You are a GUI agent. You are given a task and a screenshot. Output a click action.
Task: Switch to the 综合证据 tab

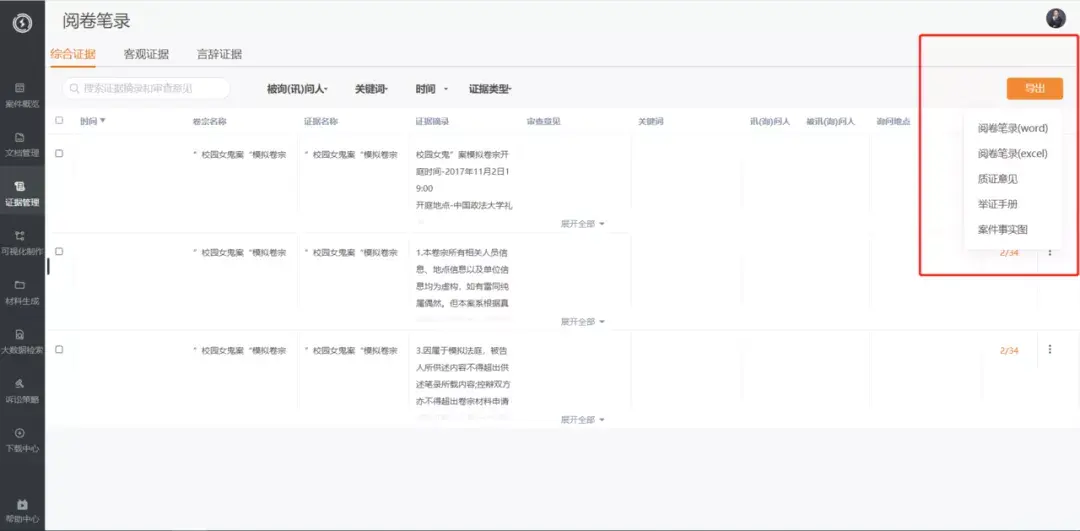73,54
